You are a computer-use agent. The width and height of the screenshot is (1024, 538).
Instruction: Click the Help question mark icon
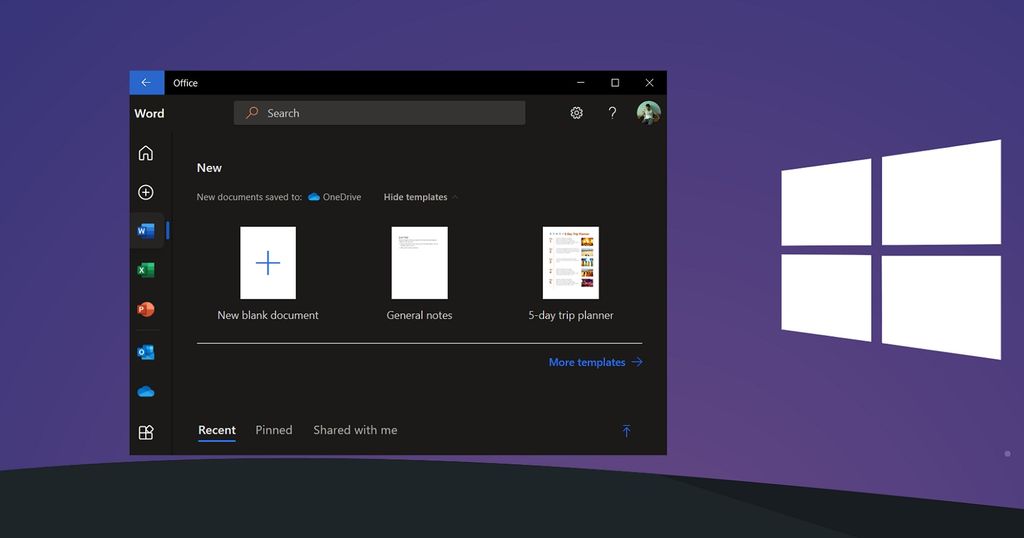612,113
